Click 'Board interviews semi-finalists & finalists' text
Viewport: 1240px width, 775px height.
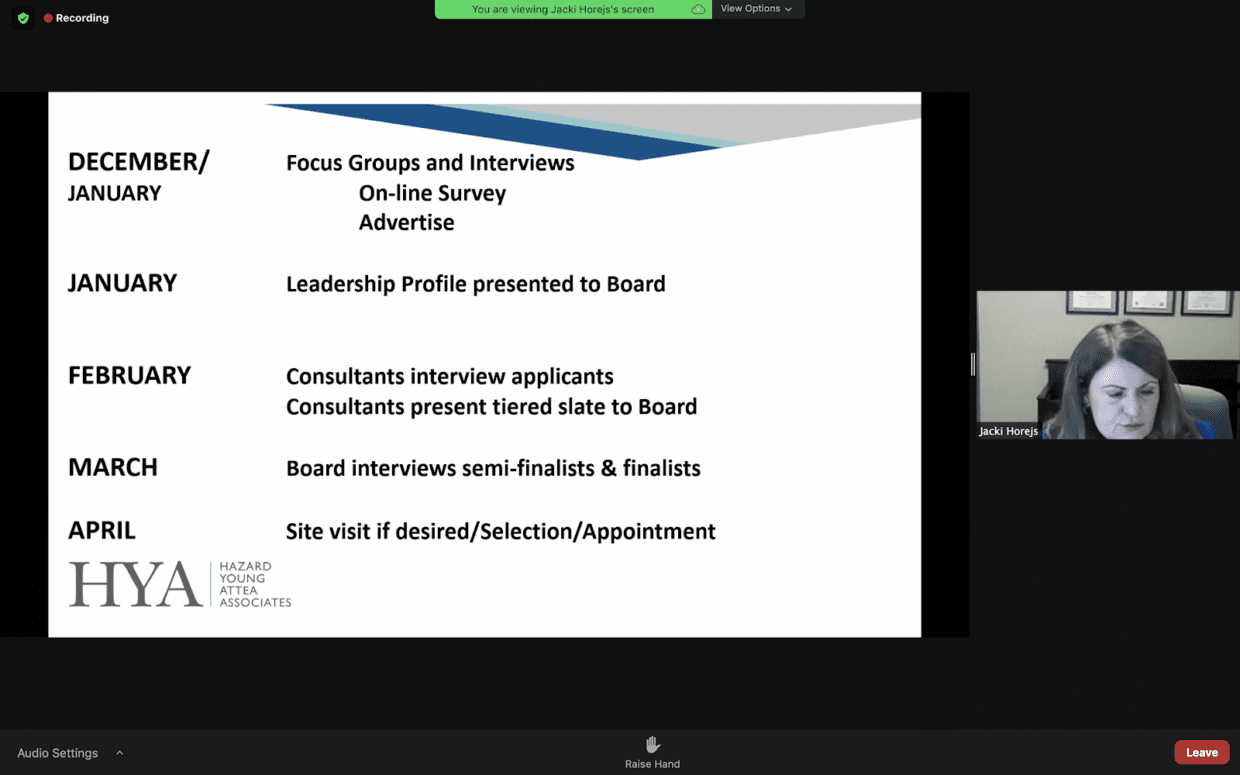tap(493, 468)
